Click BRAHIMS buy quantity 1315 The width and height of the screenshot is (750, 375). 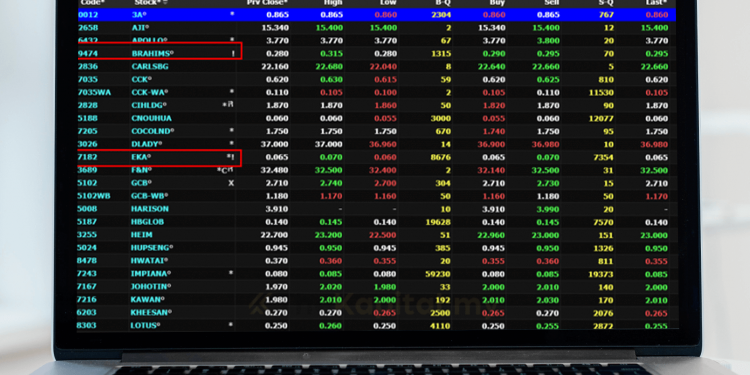(441, 54)
